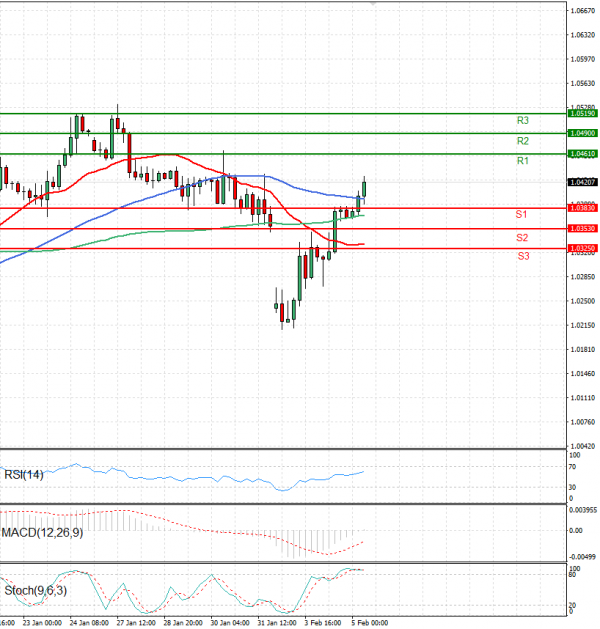
Task: Click the R2 resistance label
Action: (x=522, y=141)
